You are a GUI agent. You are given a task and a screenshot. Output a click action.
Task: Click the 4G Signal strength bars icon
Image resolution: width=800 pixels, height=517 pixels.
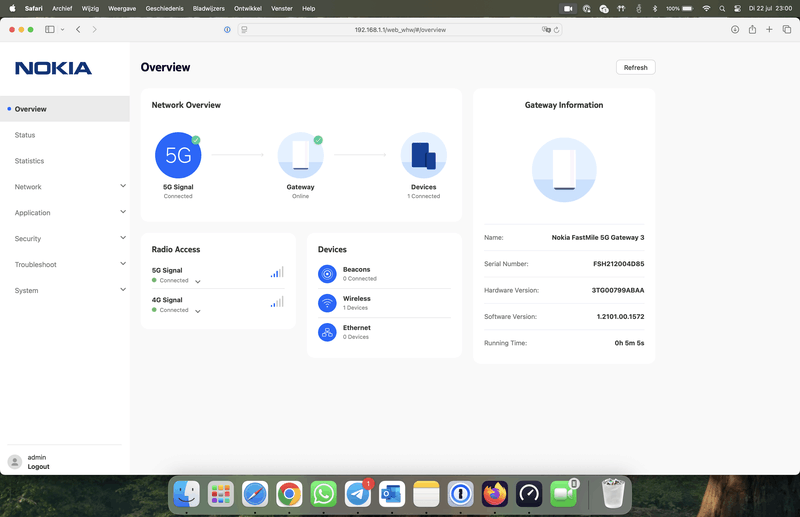277,302
